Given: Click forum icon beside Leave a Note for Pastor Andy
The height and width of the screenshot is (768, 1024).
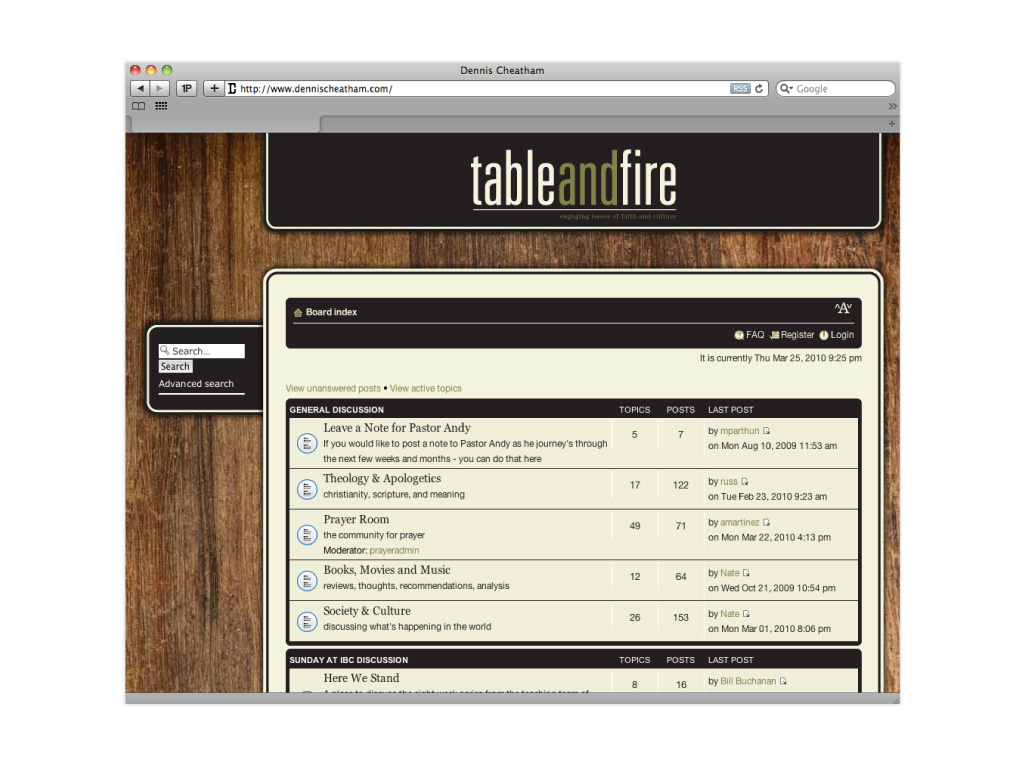Looking at the screenshot, I should pyautogui.click(x=307, y=443).
